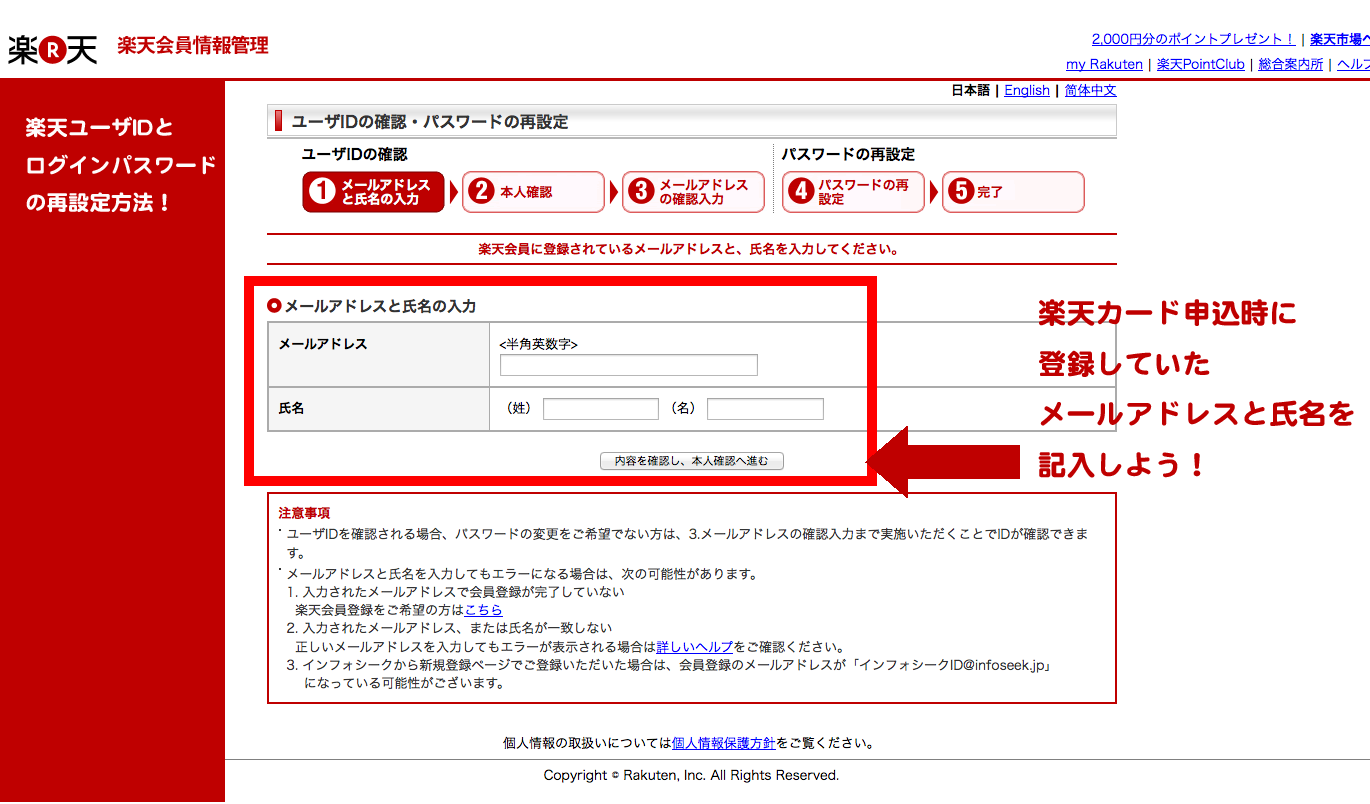Click the パスワードの再設定 section label
Image resolution: width=1370 pixels, height=804 pixels.
tap(848, 154)
